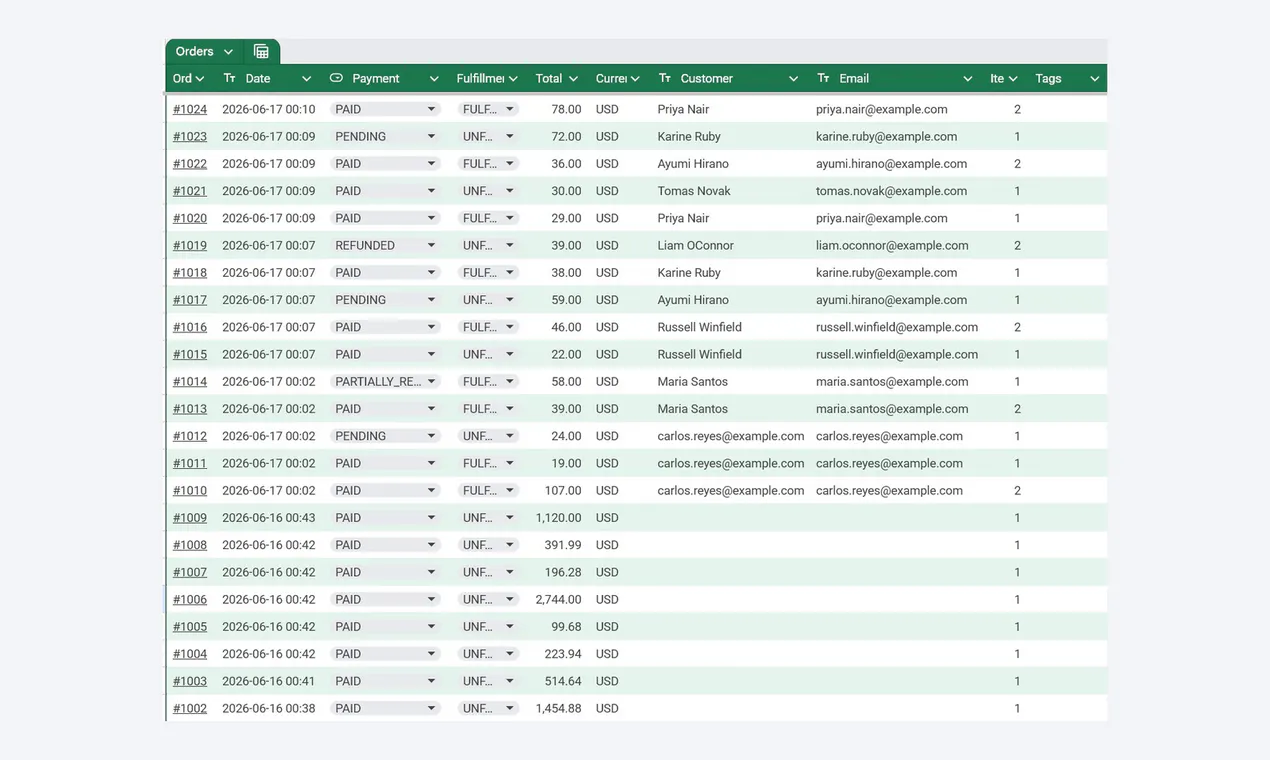Open the PENDING payment dropdown for order #1017
1270x760 pixels.
432,300
